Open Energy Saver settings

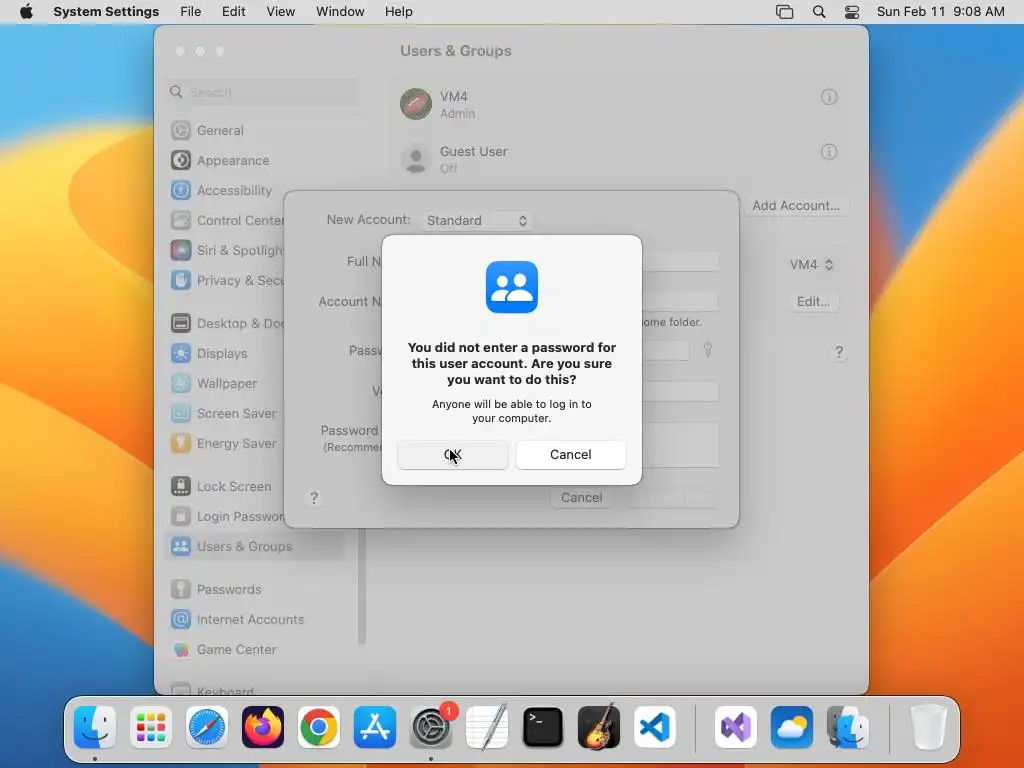click(227, 444)
